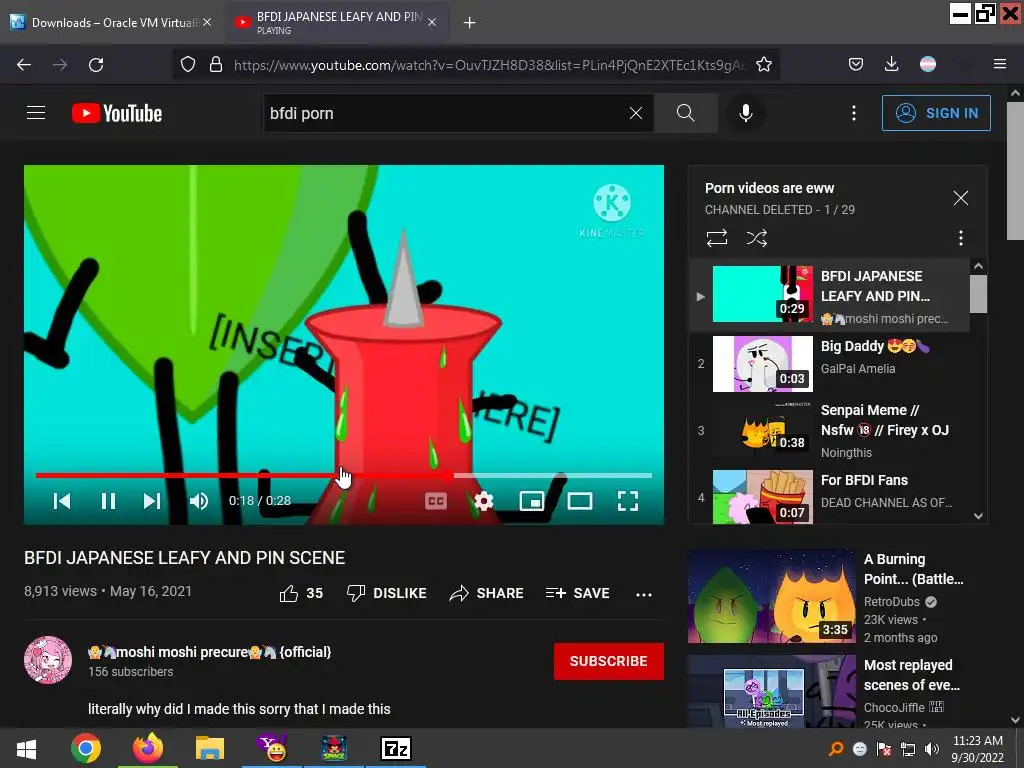Like the video with thumbs up
Image resolution: width=1024 pixels, height=768 pixels.
pos(301,593)
